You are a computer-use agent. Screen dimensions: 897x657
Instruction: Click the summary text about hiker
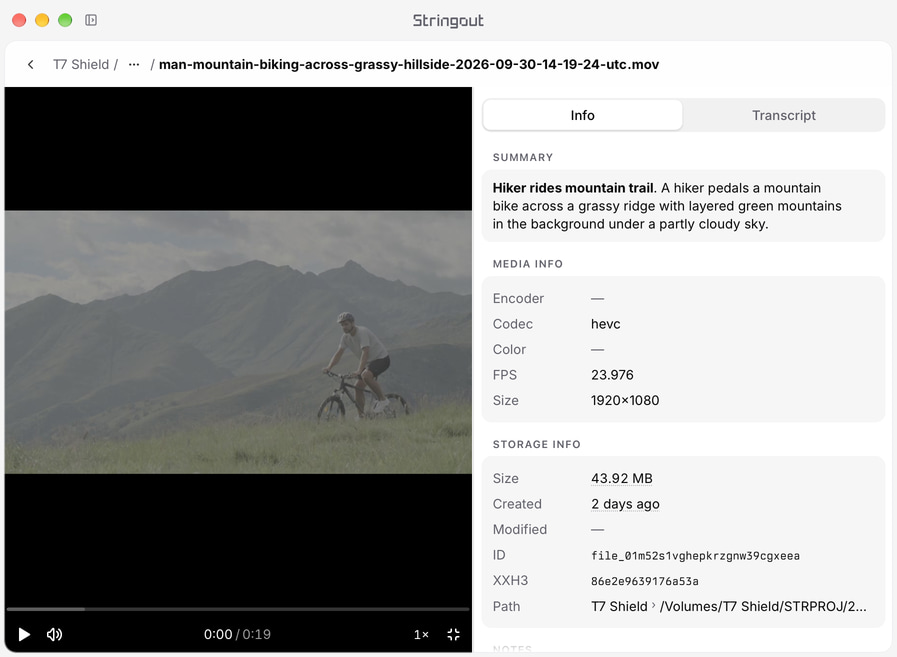pyautogui.click(x=667, y=206)
